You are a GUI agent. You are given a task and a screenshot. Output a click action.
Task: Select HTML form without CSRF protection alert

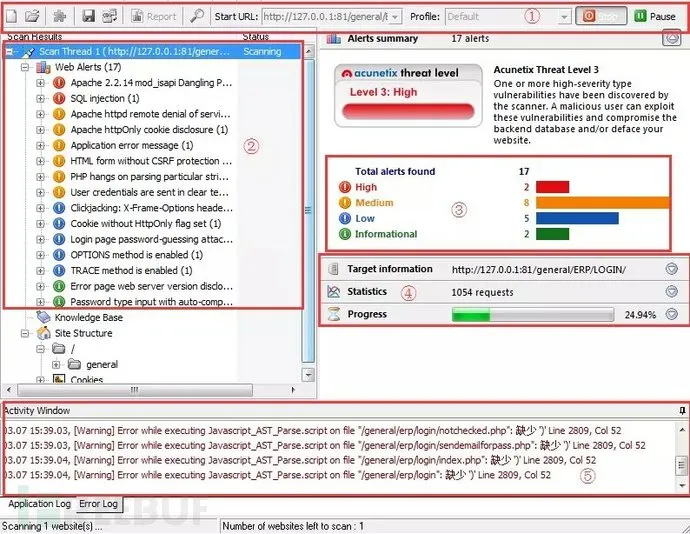pyautogui.click(x=151, y=161)
